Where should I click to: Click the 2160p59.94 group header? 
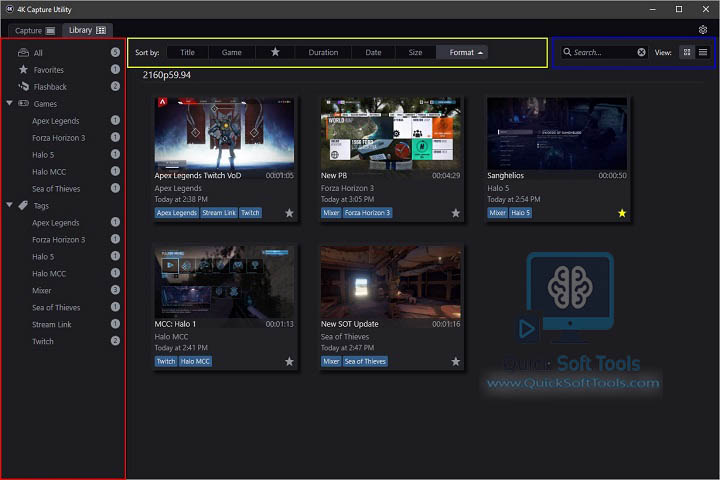(167, 75)
